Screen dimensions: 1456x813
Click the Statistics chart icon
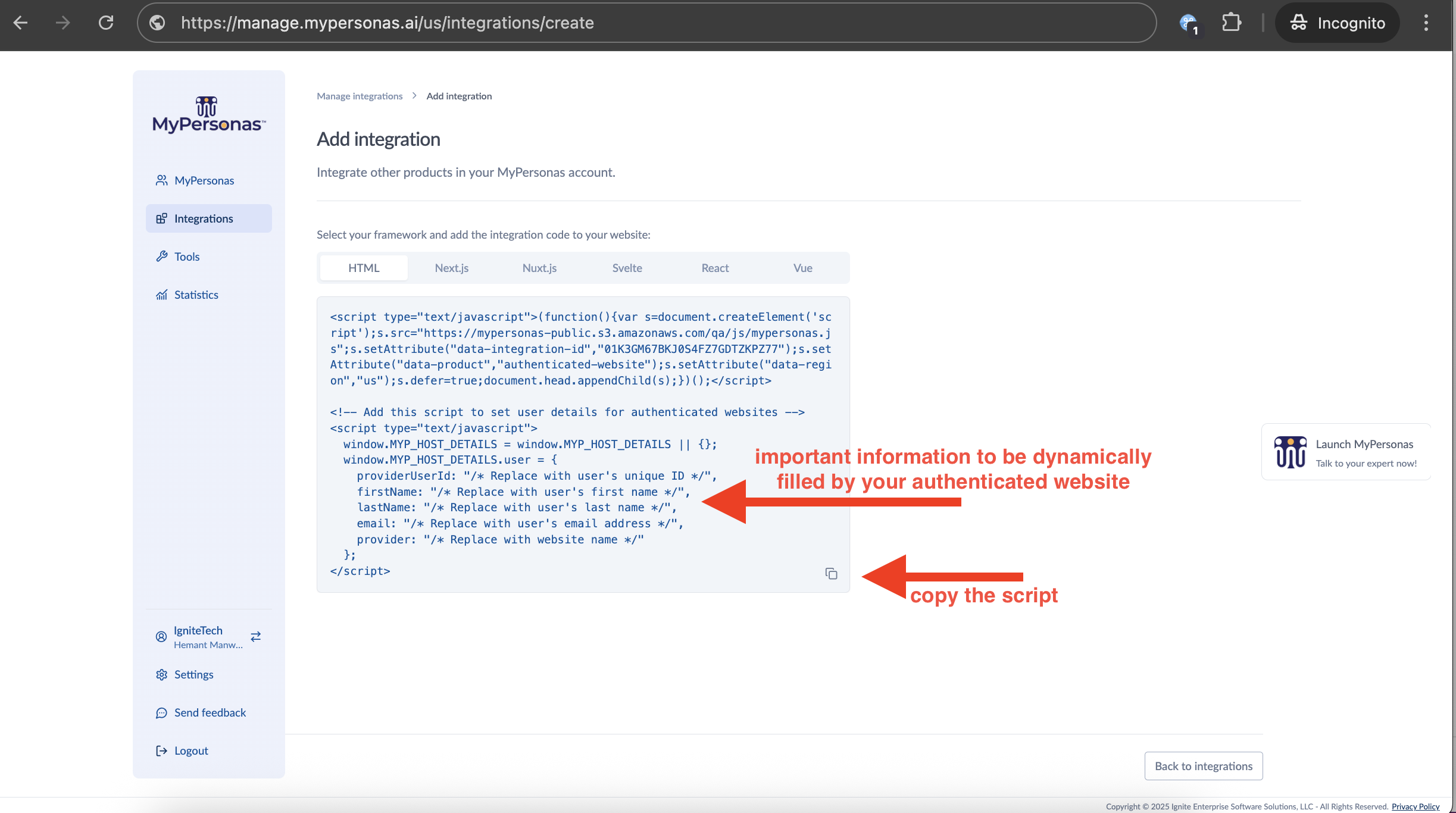[x=161, y=295]
